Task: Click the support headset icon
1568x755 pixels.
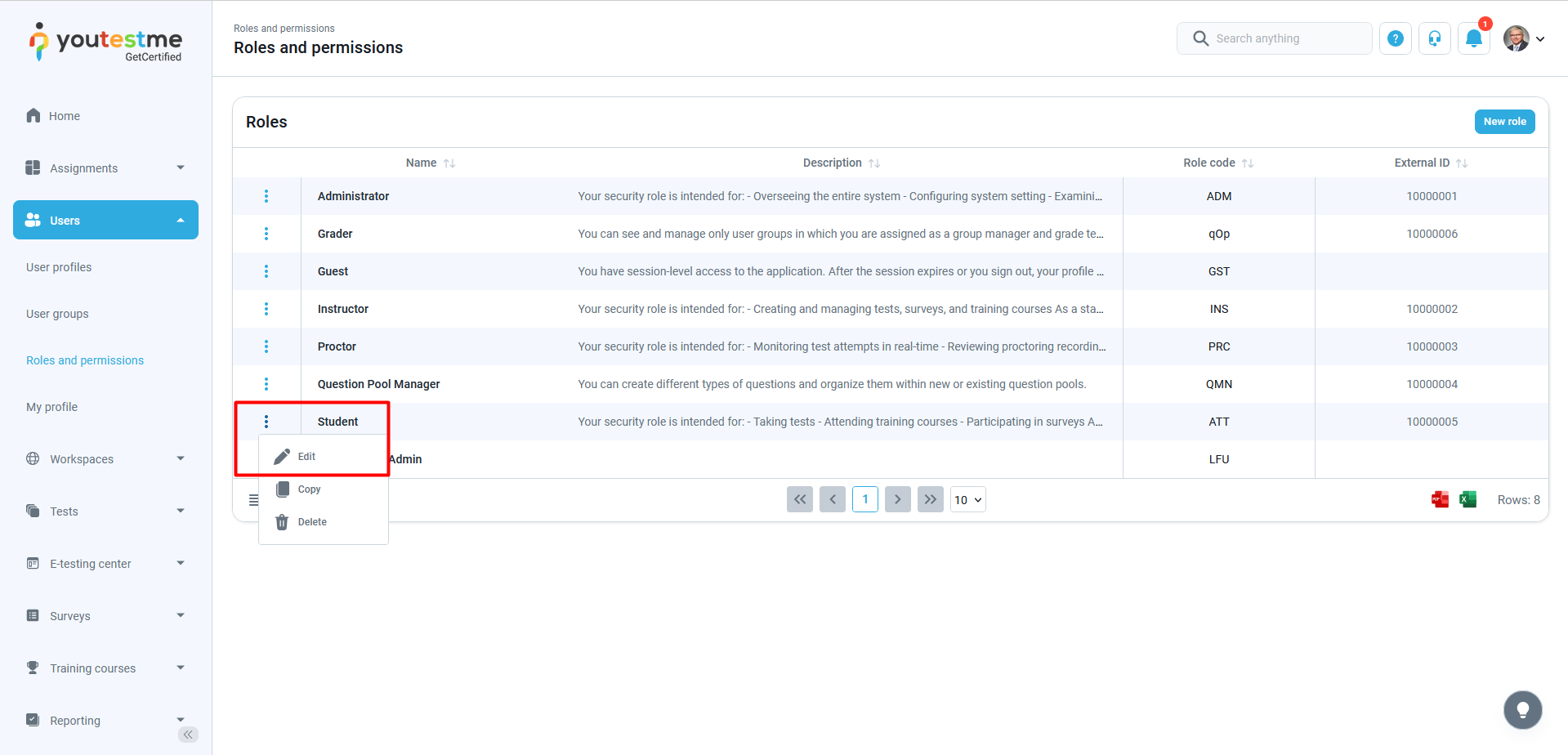Action: point(1434,38)
